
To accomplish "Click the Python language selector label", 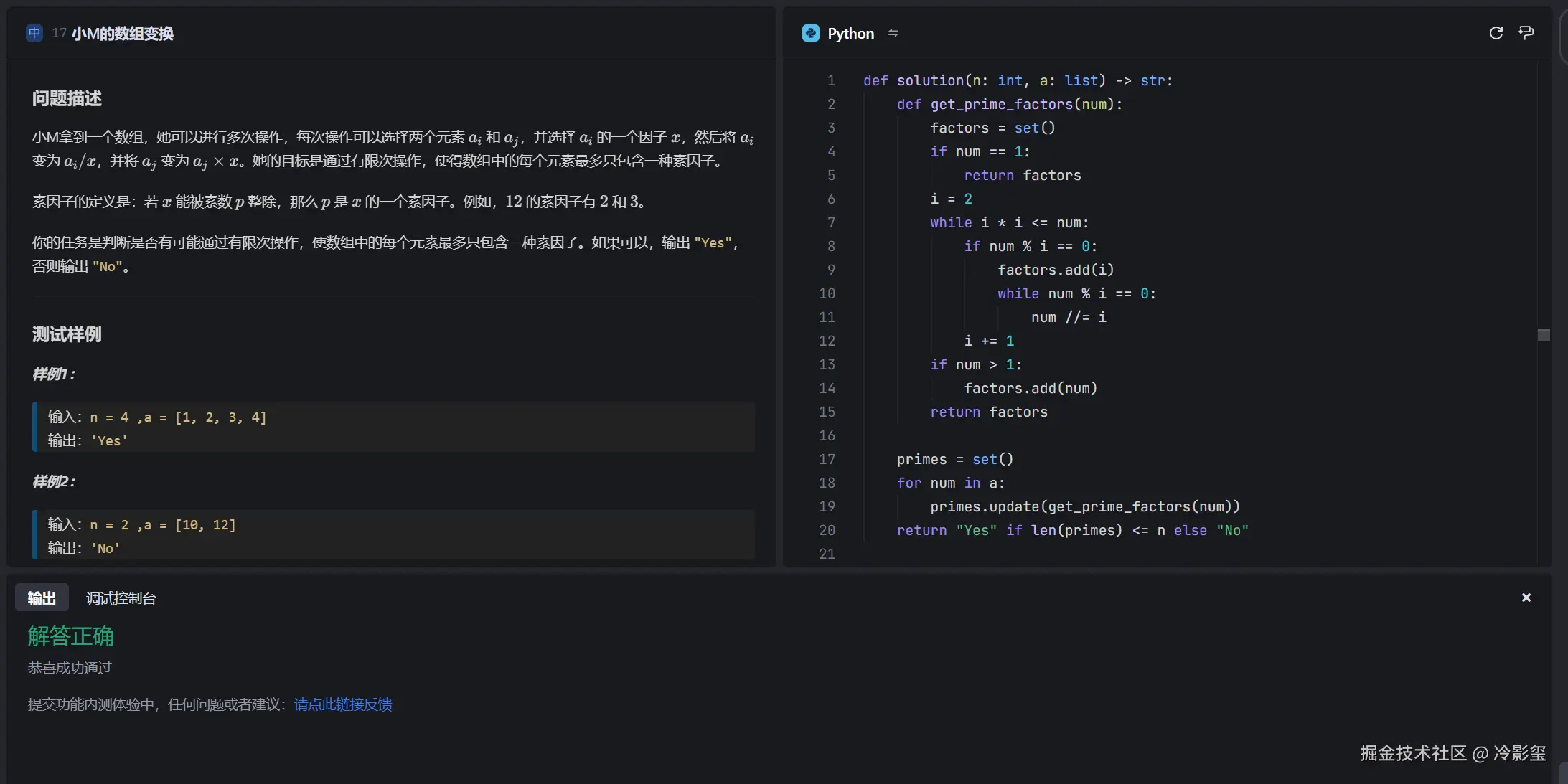I will 850,34.
